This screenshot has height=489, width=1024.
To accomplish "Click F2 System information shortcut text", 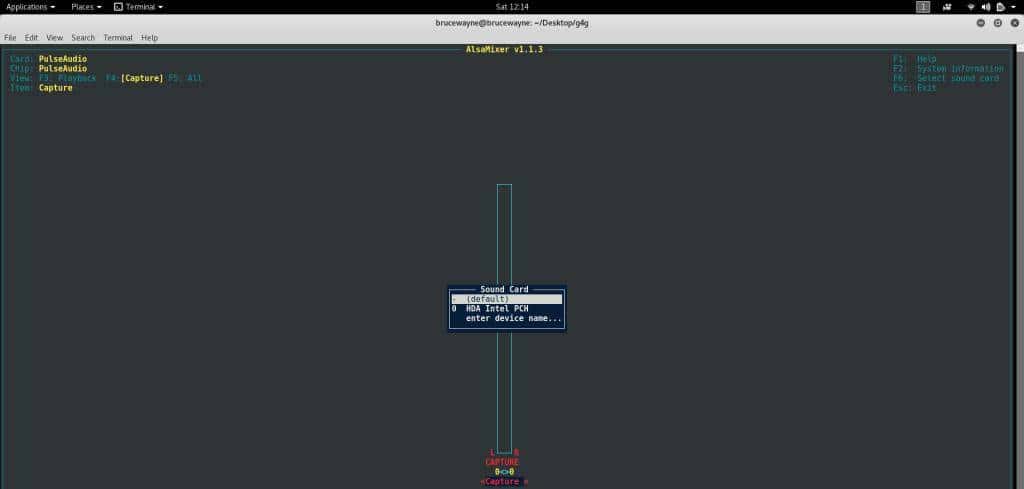I will tap(948, 69).
